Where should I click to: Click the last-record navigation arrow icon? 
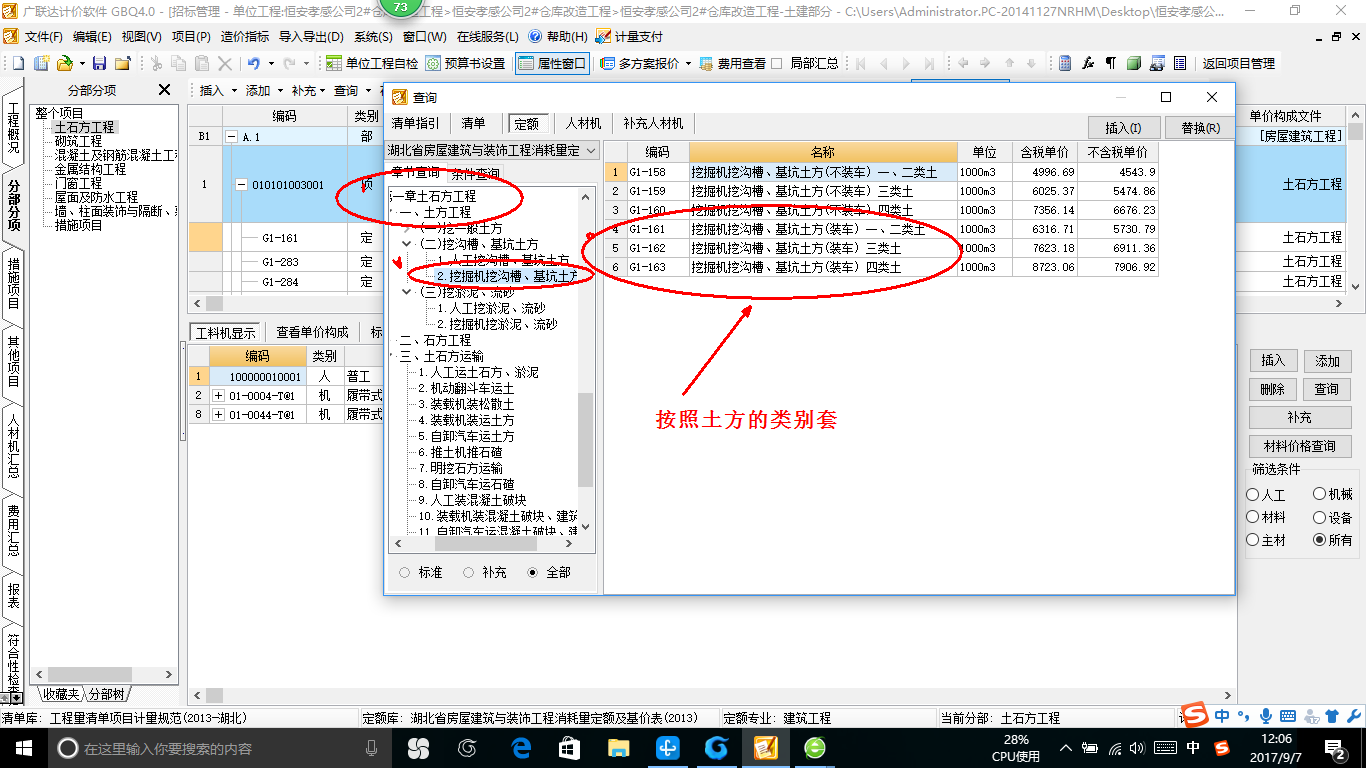(x=929, y=63)
